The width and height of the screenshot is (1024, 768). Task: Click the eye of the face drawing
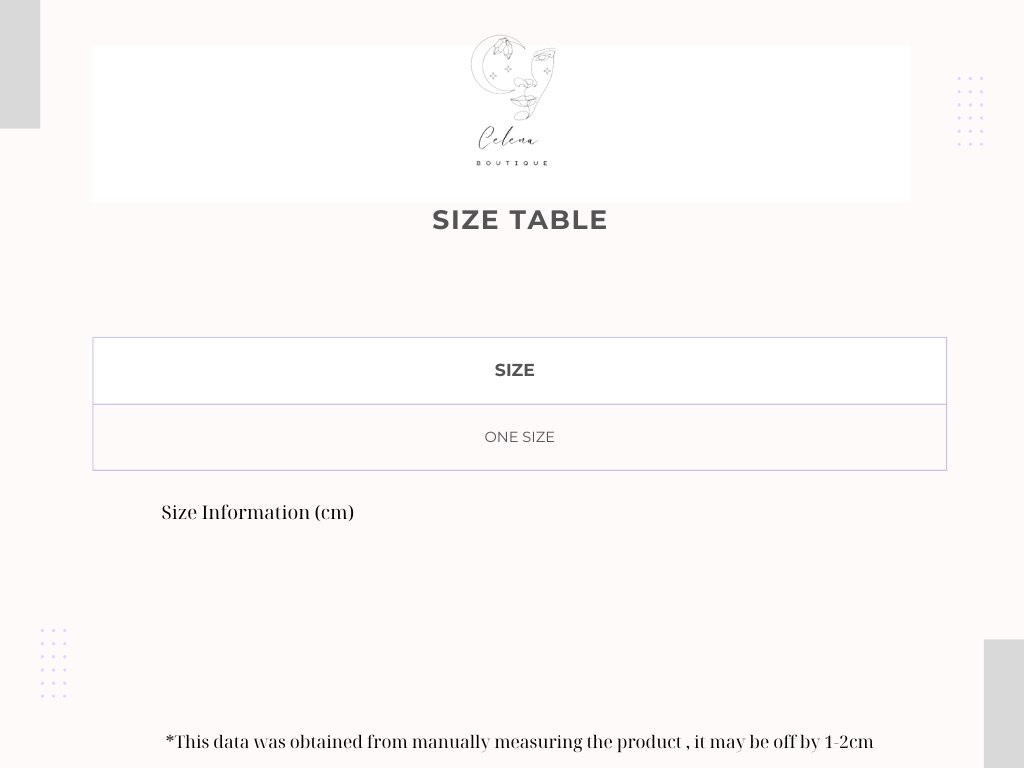(x=544, y=57)
